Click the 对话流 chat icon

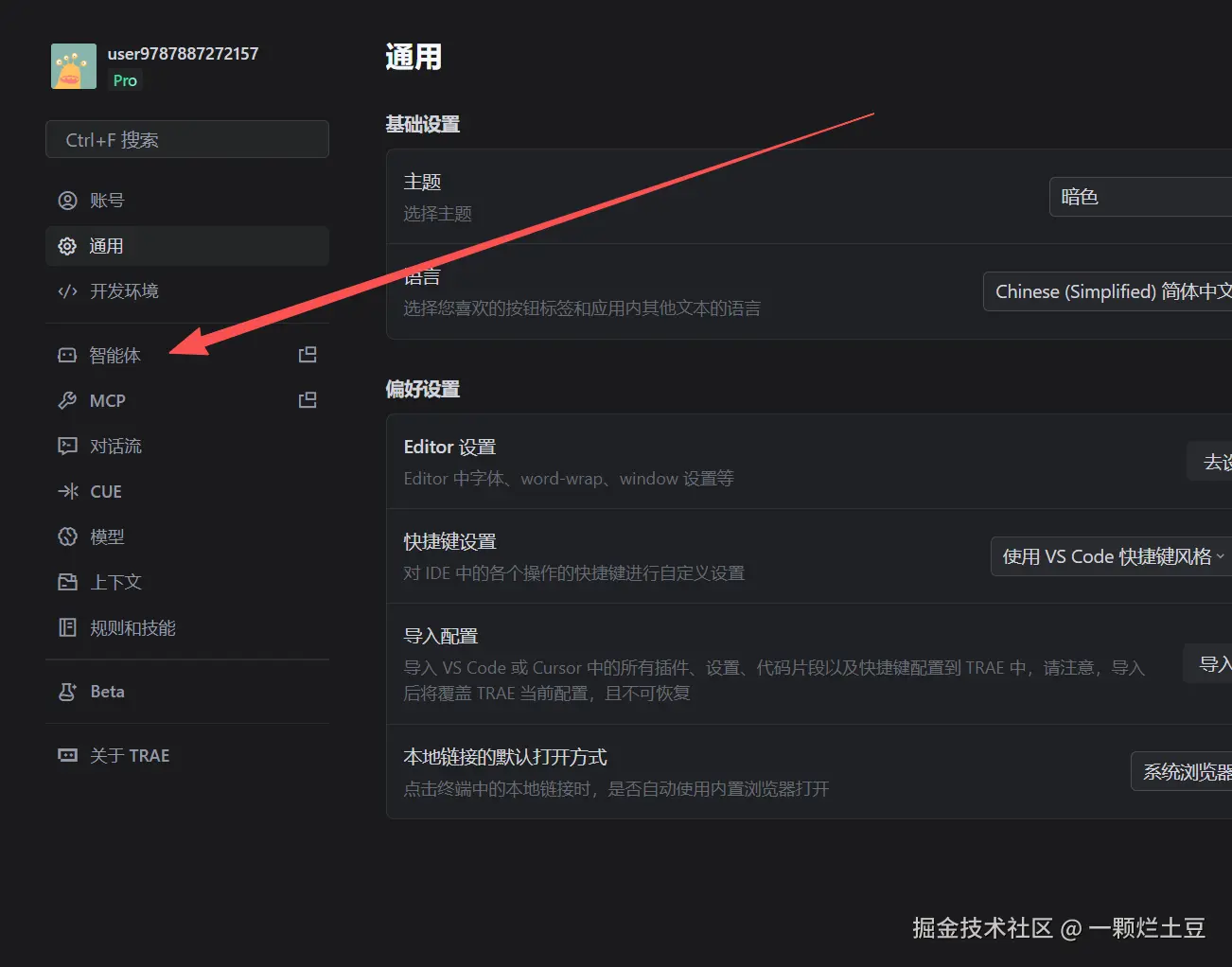click(x=67, y=447)
